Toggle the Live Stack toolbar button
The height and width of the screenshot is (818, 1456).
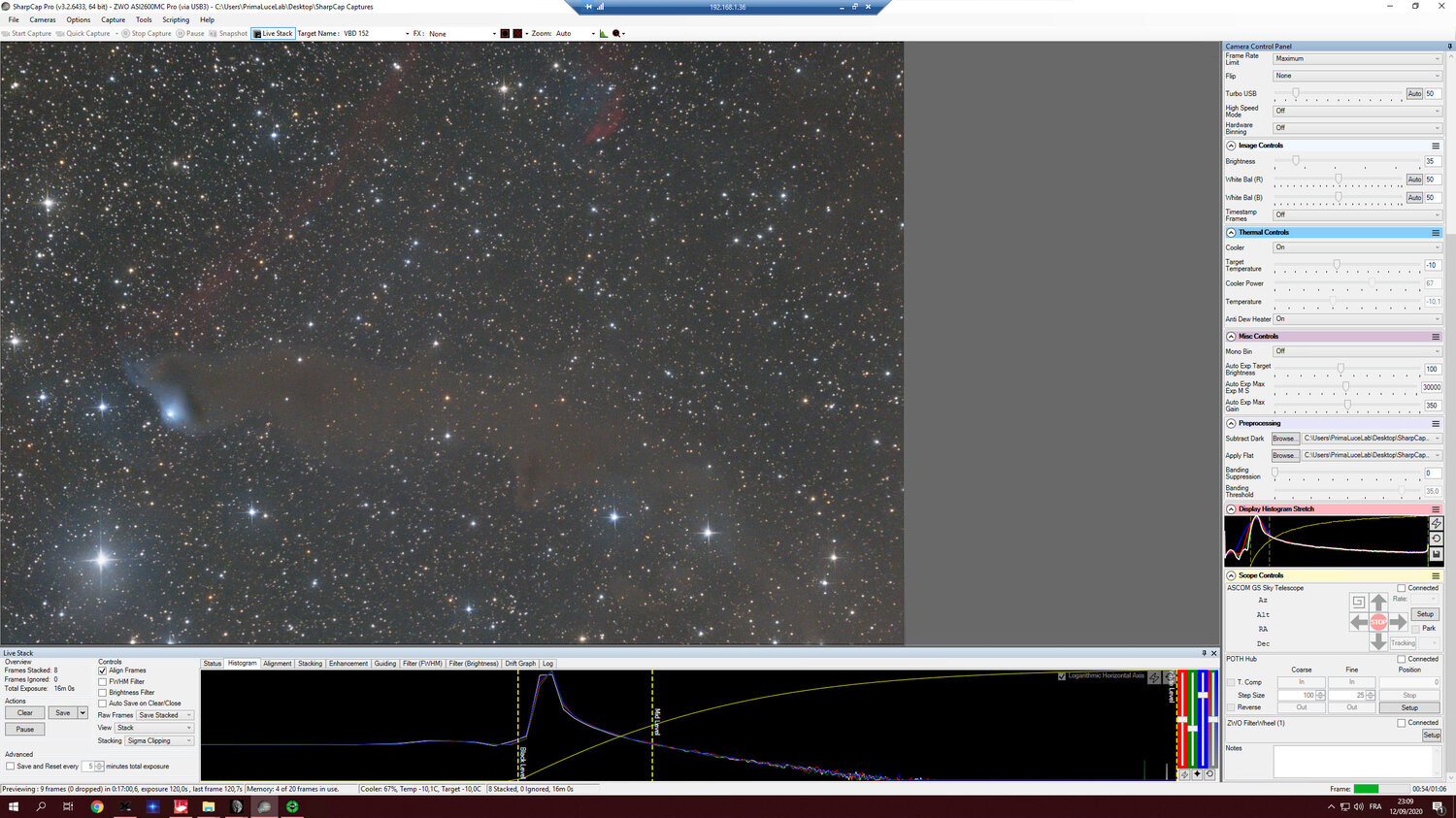273,33
